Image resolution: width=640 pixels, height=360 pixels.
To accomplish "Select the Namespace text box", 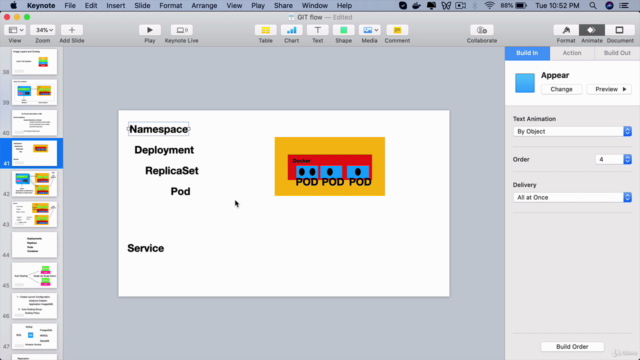I will [158, 129].
